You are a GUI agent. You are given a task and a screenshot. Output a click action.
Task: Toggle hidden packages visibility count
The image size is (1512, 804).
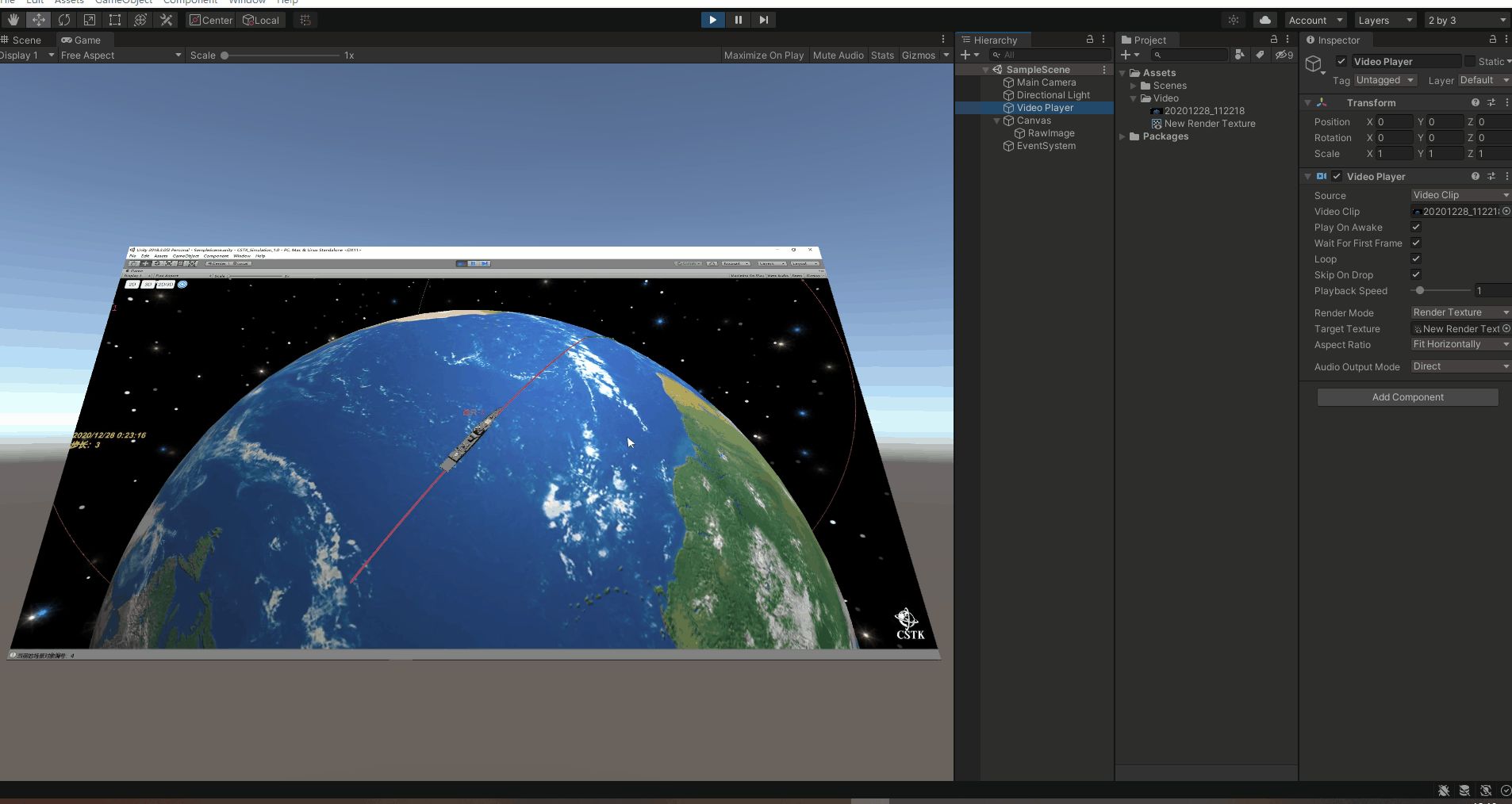pos(1284,55)
